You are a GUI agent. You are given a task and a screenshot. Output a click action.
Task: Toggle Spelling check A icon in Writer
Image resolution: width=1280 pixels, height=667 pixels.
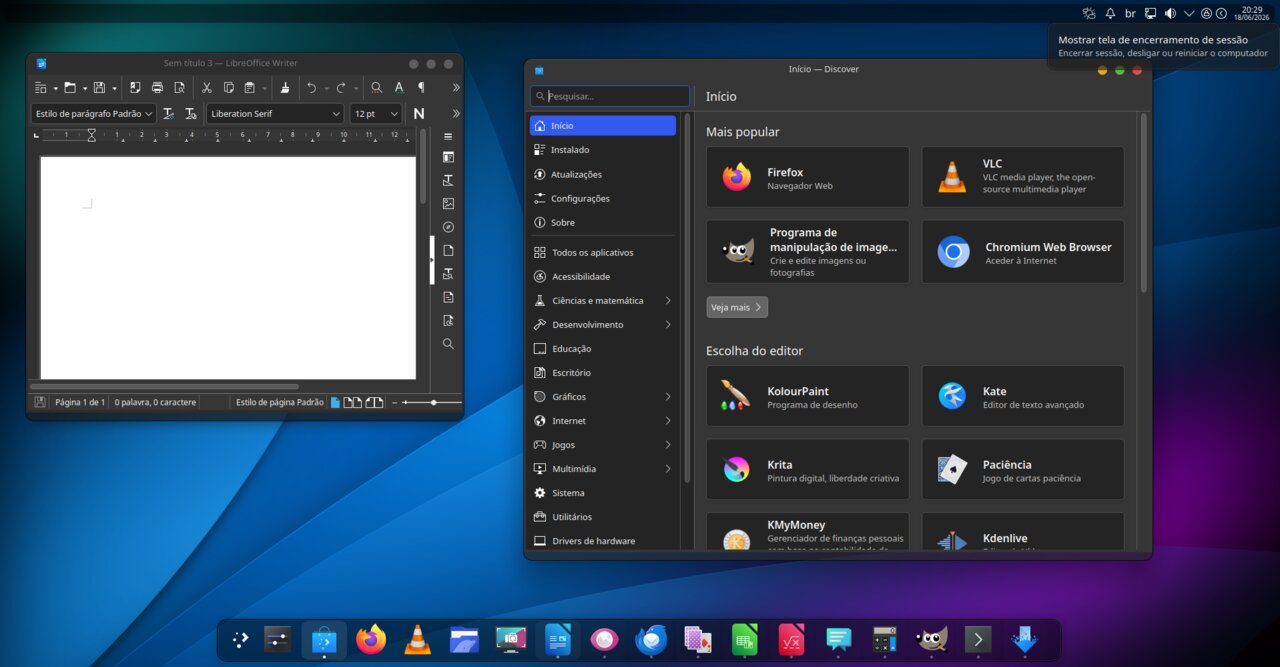tap(399, 88)
